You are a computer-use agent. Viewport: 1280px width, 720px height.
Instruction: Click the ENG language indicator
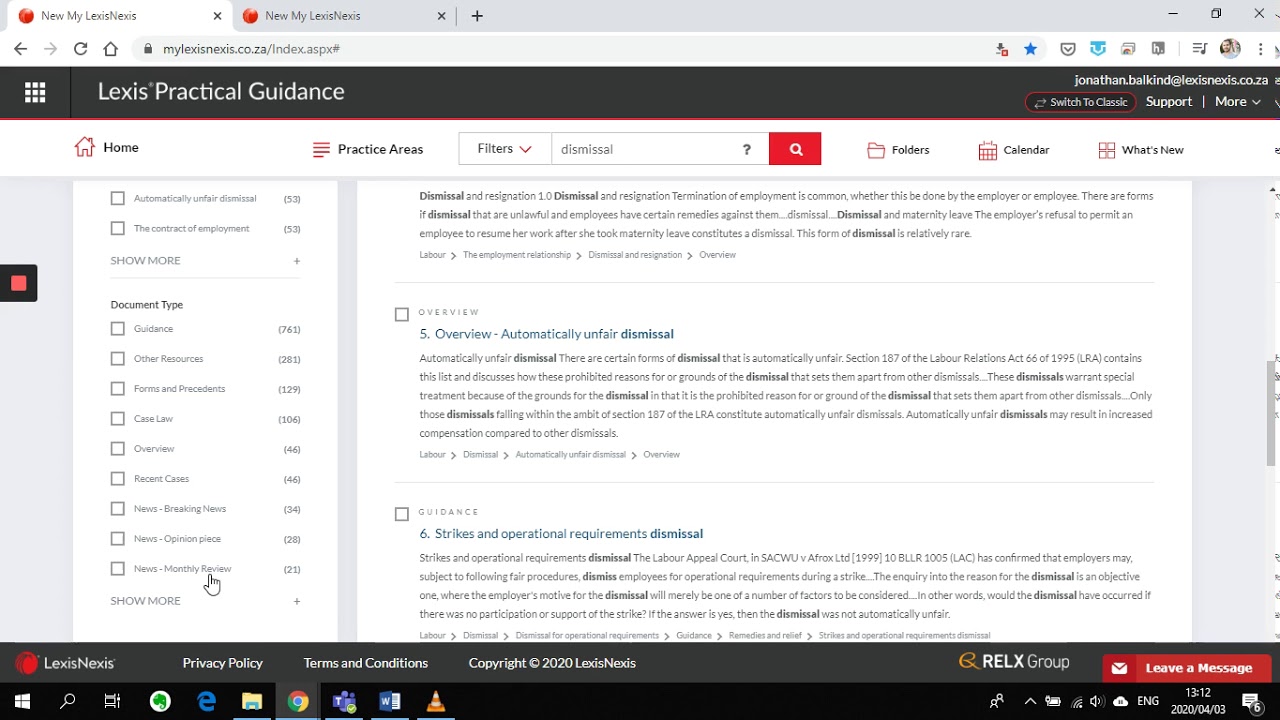click(x=1149, y=702)
